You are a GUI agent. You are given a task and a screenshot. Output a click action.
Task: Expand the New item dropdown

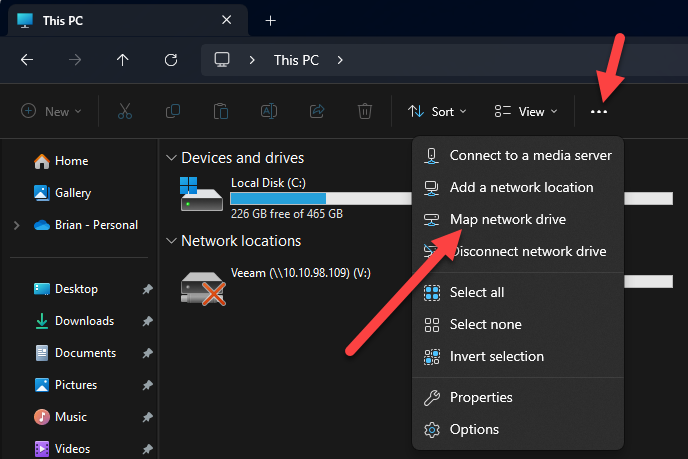click(51, 112)
